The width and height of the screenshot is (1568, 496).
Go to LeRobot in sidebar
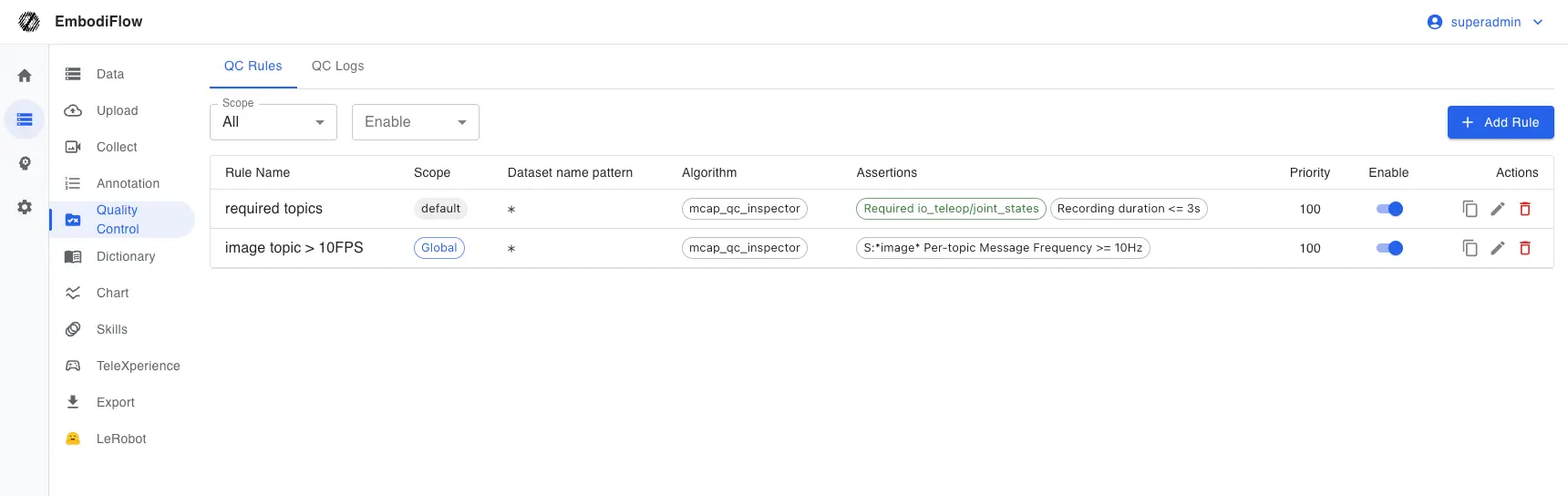121,439
